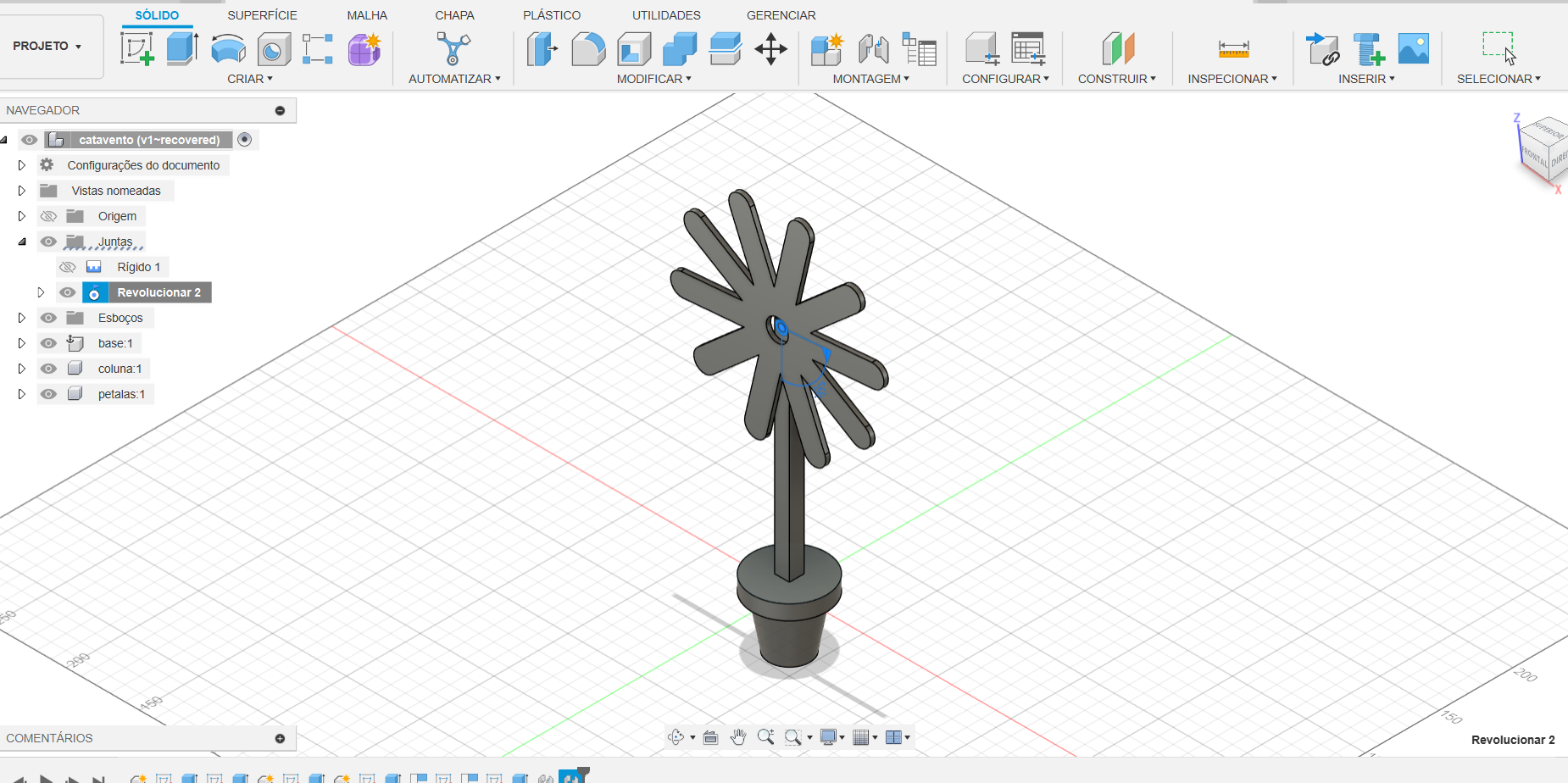Screen dimensions: 1568x783
Task: Click the ViewCube orientation cube
Action: tap(1544, 150)
